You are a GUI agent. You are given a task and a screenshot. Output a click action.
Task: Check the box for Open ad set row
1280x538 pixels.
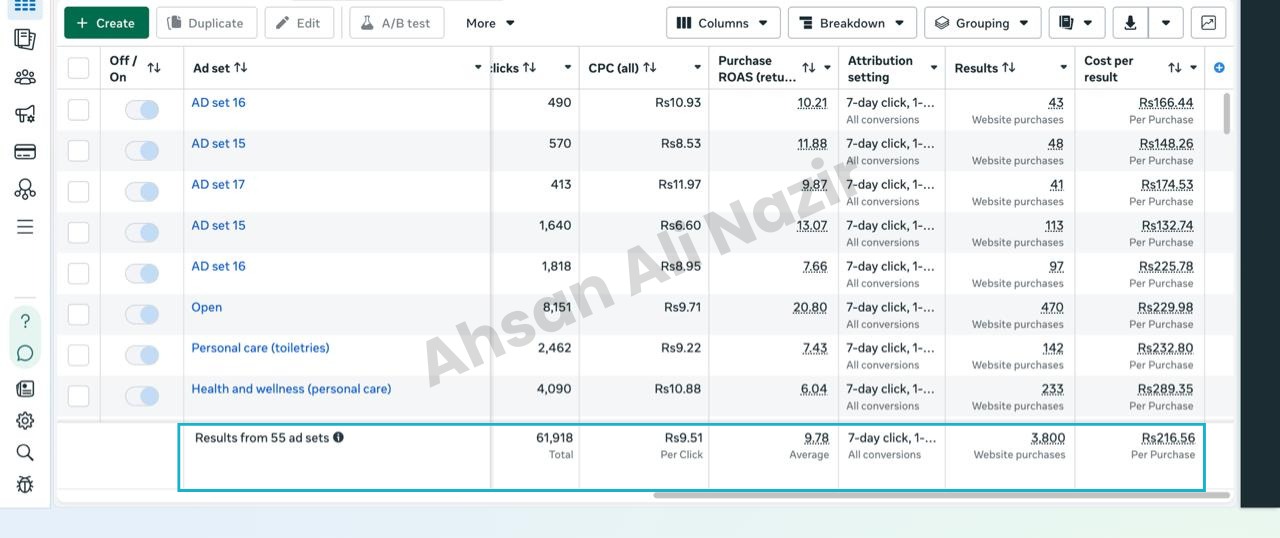[78, 314]
